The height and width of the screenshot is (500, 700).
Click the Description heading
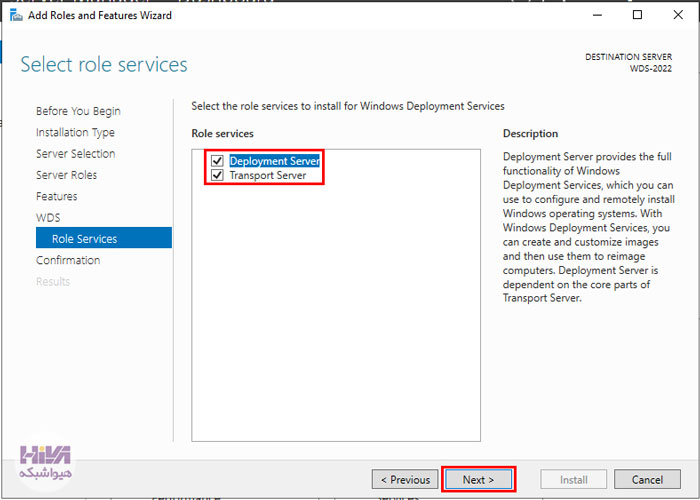tap(530, 133)
